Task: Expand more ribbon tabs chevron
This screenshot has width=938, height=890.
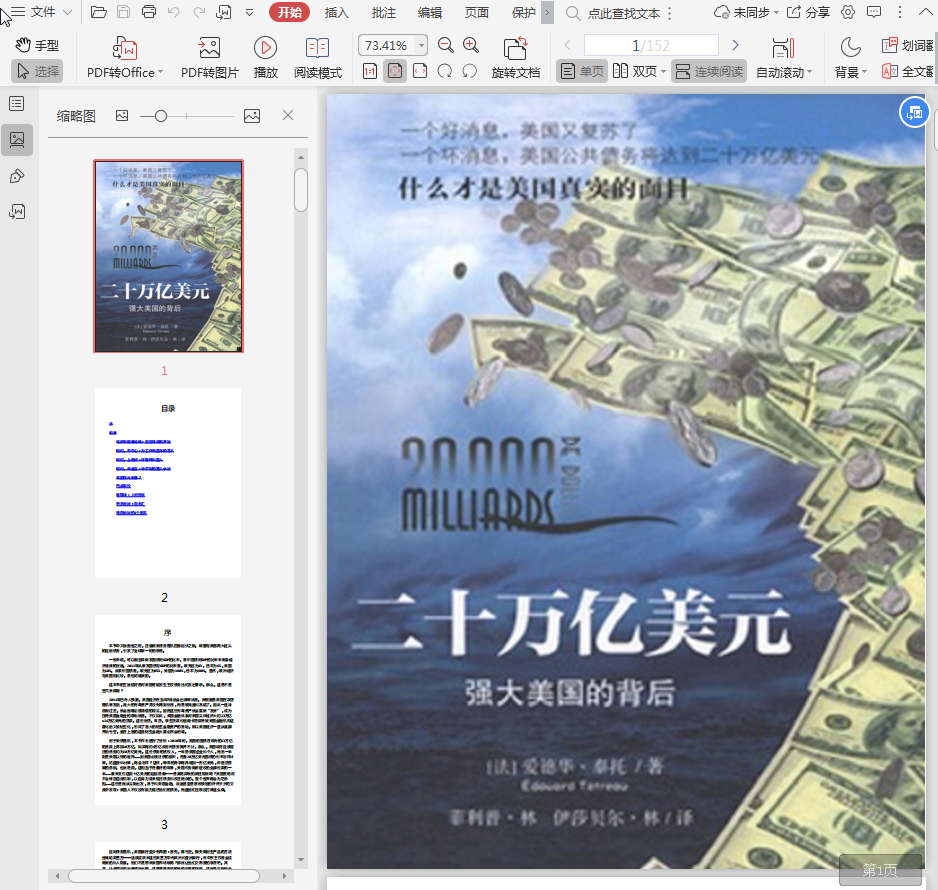Action: coord(547,12)
